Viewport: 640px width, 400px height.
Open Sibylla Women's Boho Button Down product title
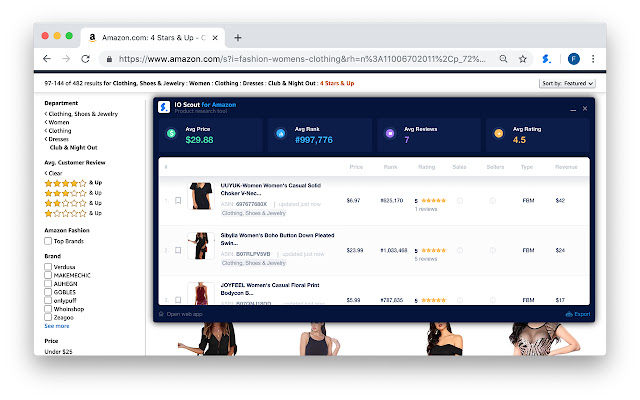tap(277, 239)
